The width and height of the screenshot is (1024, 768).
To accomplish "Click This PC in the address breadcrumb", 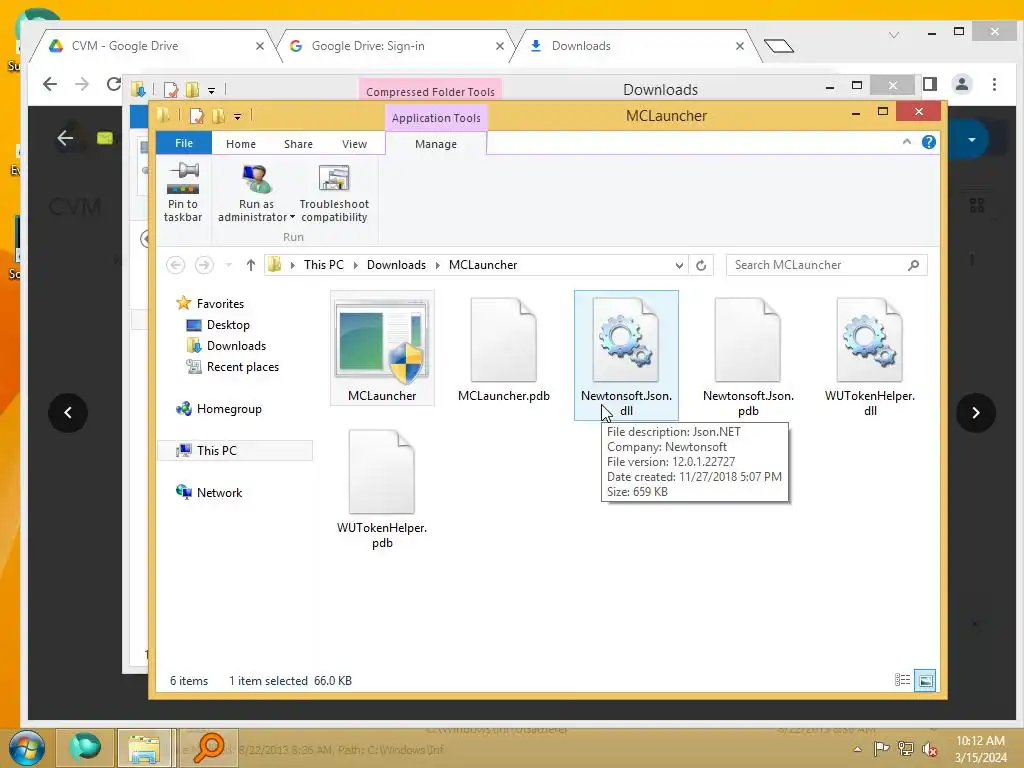I will 323,264.
